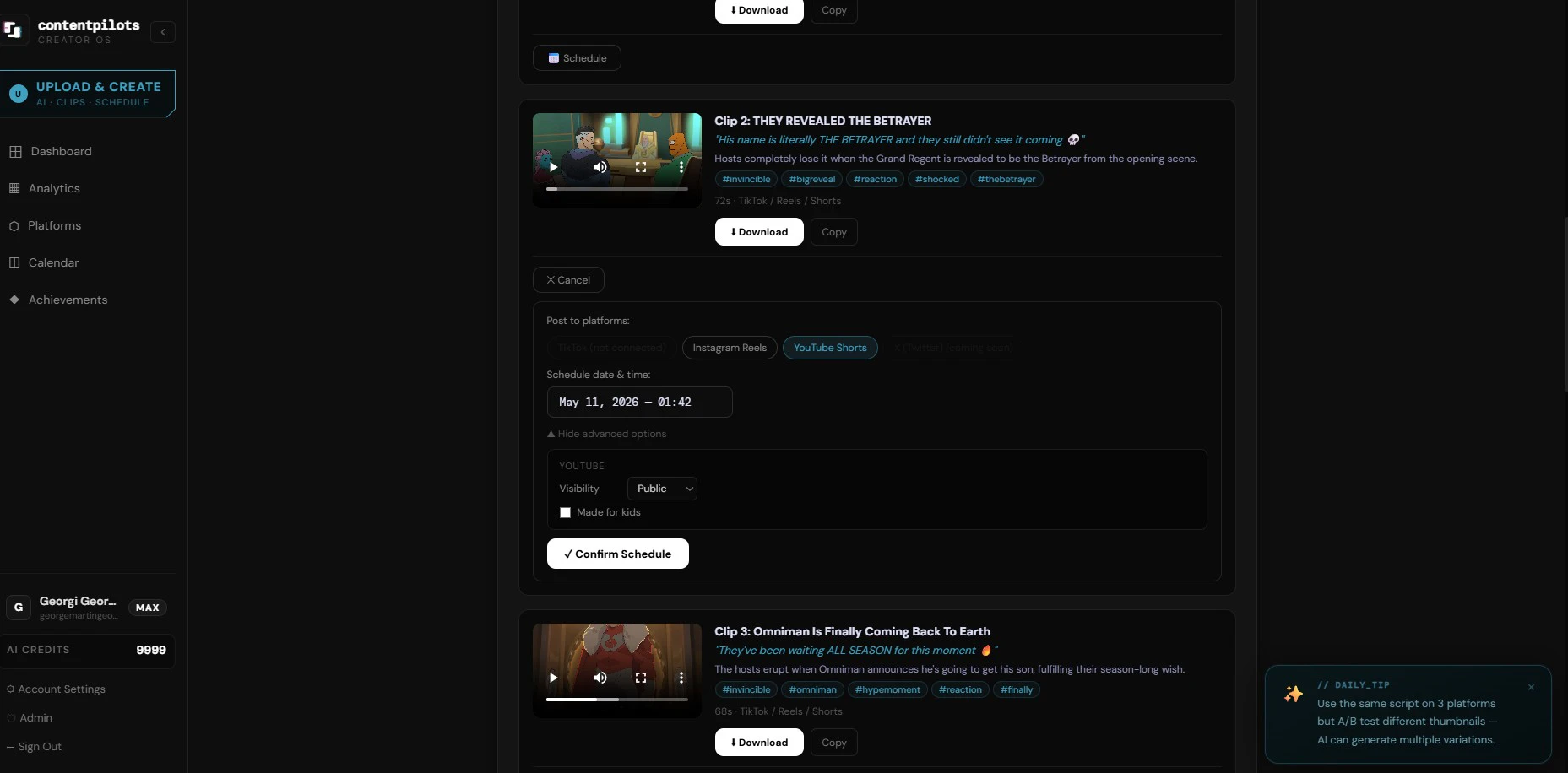
Task: Click the #reaction tag on Clip 3
Action: coord(960,689)
